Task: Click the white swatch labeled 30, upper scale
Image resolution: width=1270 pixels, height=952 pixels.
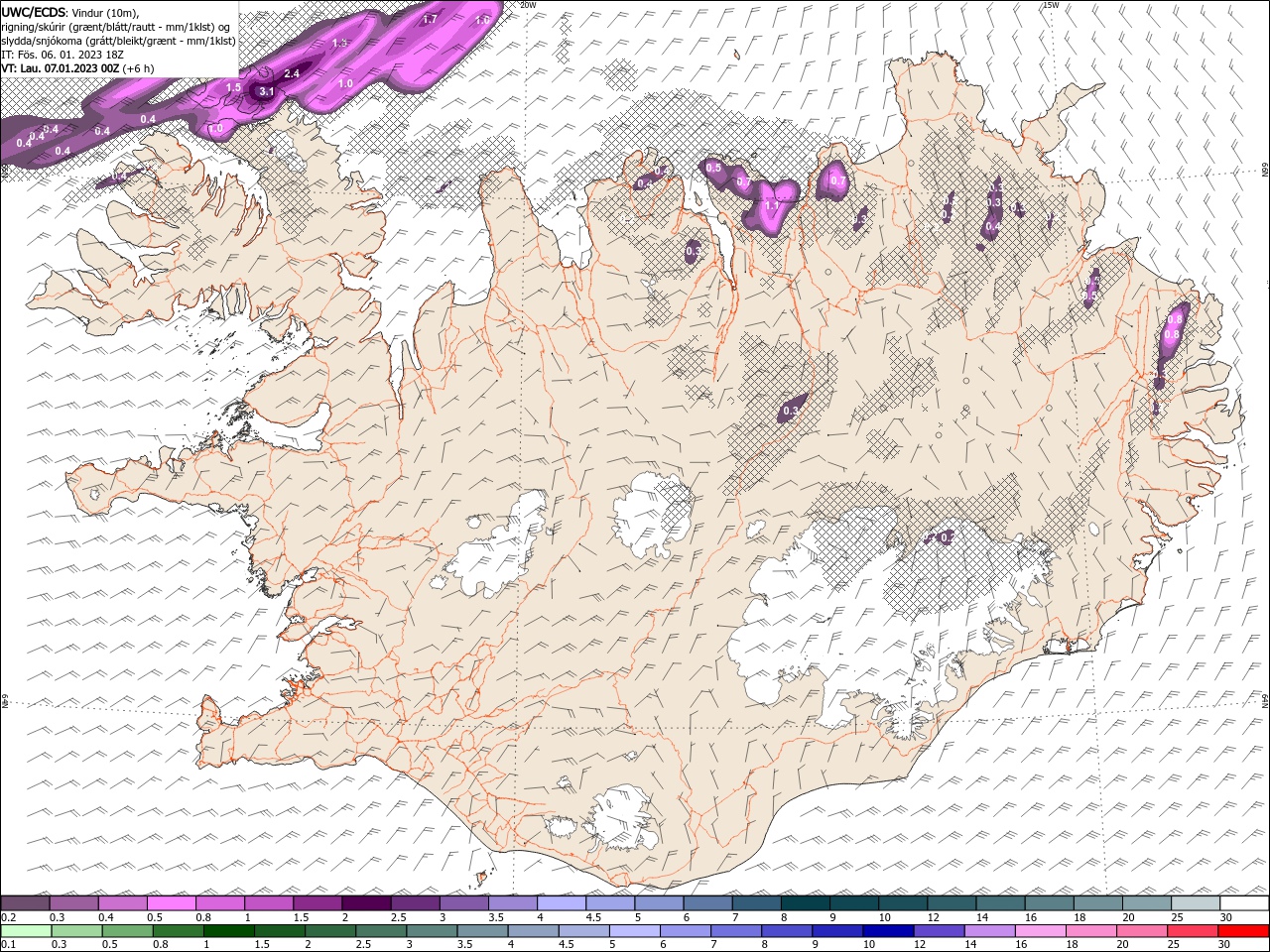Action: coord(1244,903)
